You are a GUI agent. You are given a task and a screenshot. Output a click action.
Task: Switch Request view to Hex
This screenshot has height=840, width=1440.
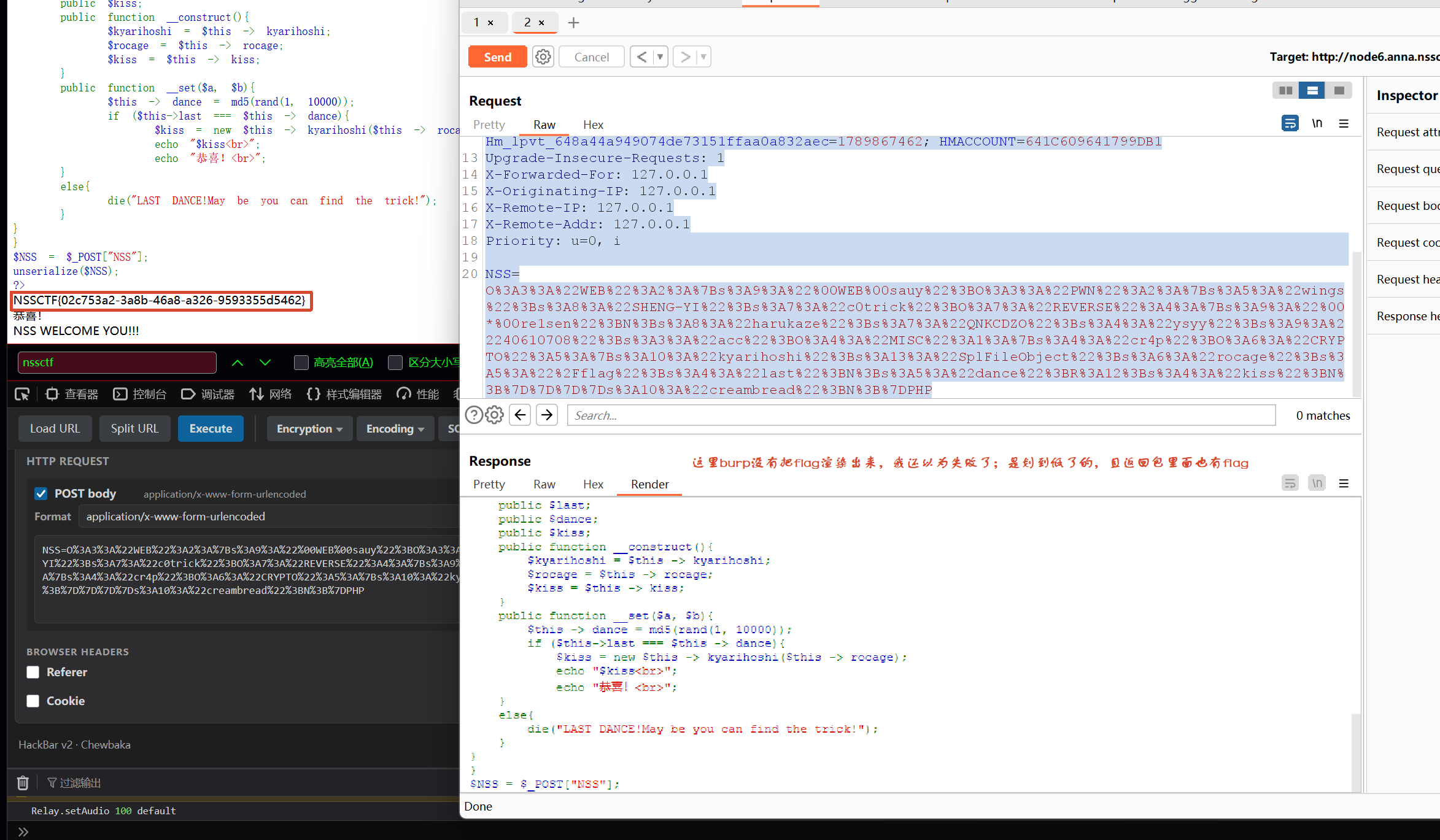[593, 125]
